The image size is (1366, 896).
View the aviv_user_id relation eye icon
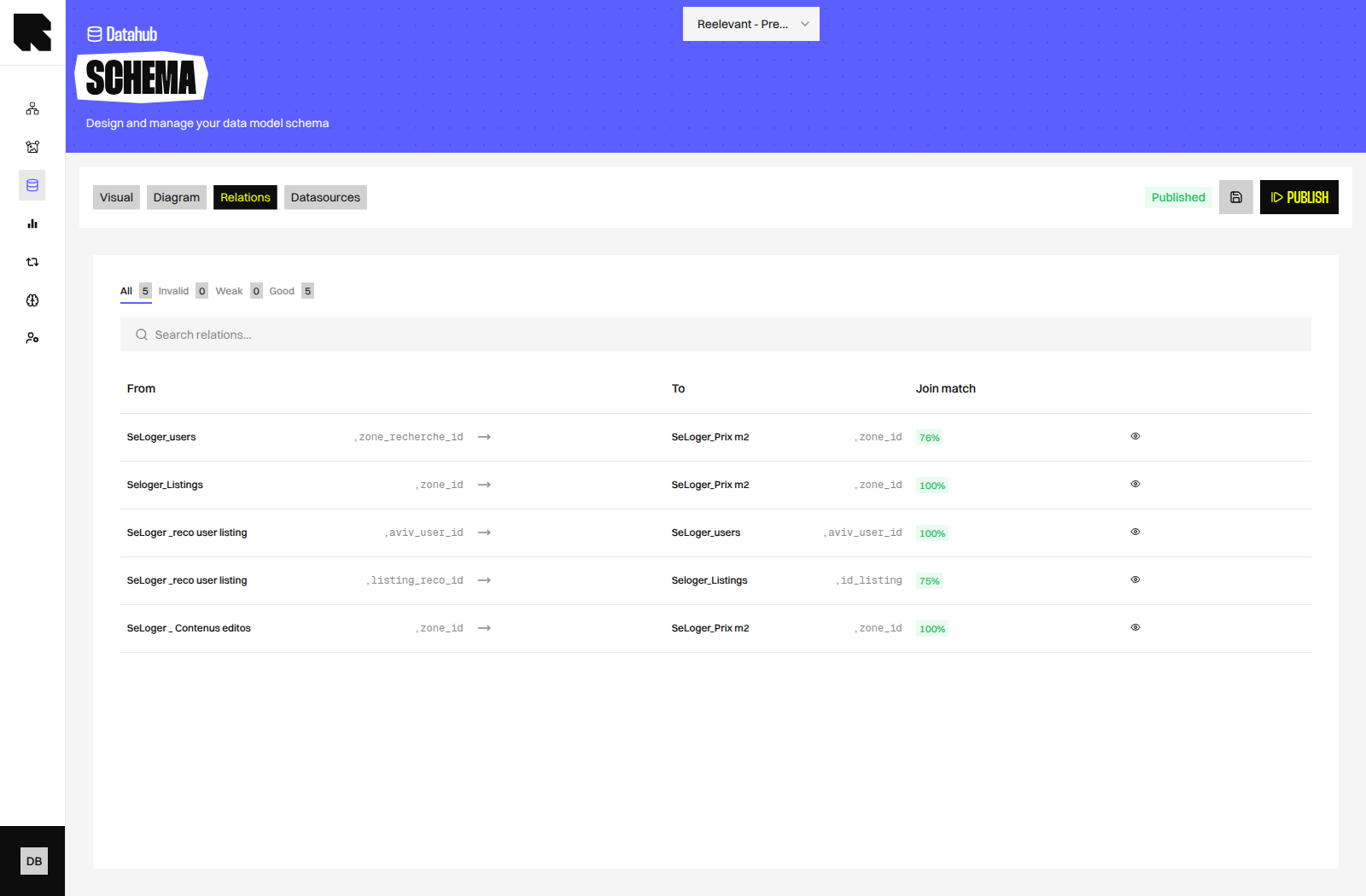pos(1135,532)
